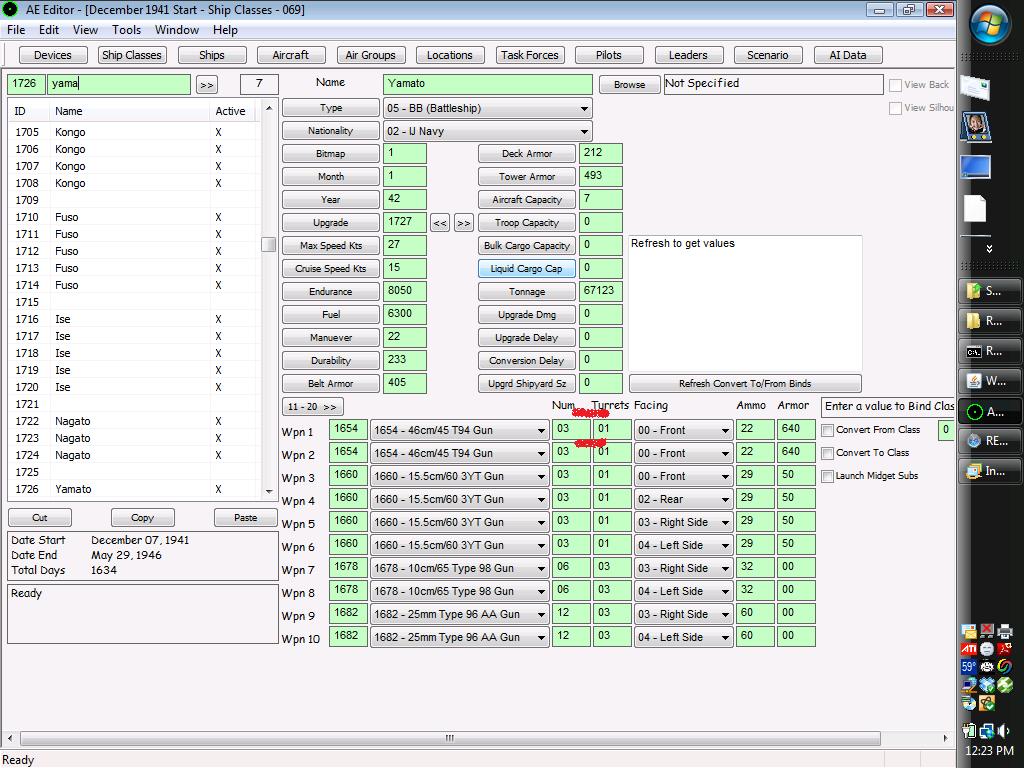Select the Nagato row 1722
The width and height of the screenshot is (1024, 768).
point(135,421)
